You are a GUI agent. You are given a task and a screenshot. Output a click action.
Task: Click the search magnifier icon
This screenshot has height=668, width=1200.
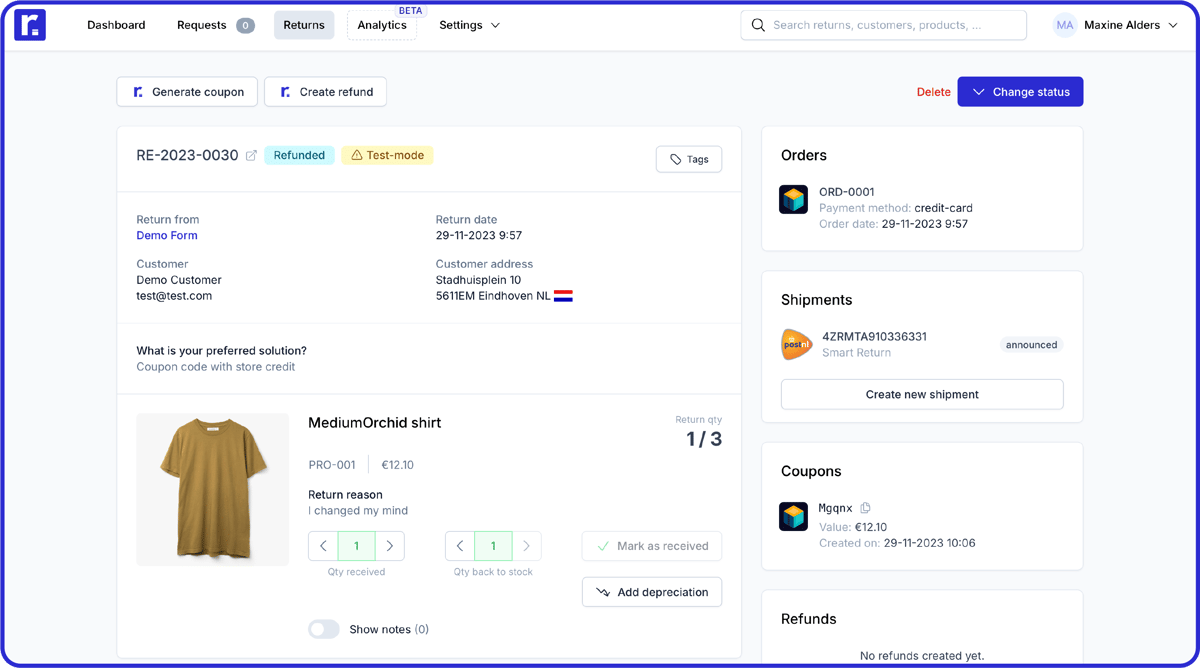758,25
